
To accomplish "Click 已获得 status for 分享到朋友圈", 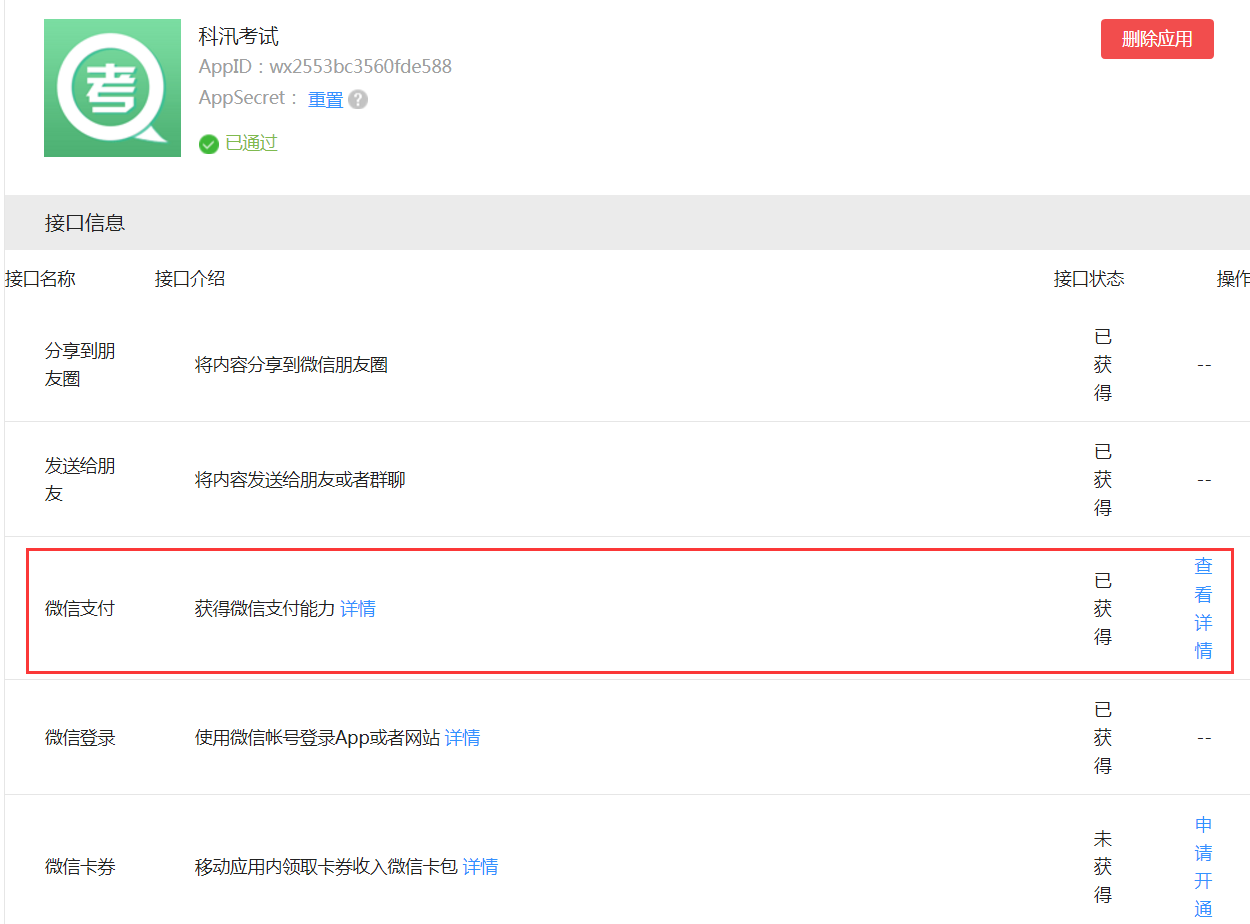I will [x=1102, y=364].
